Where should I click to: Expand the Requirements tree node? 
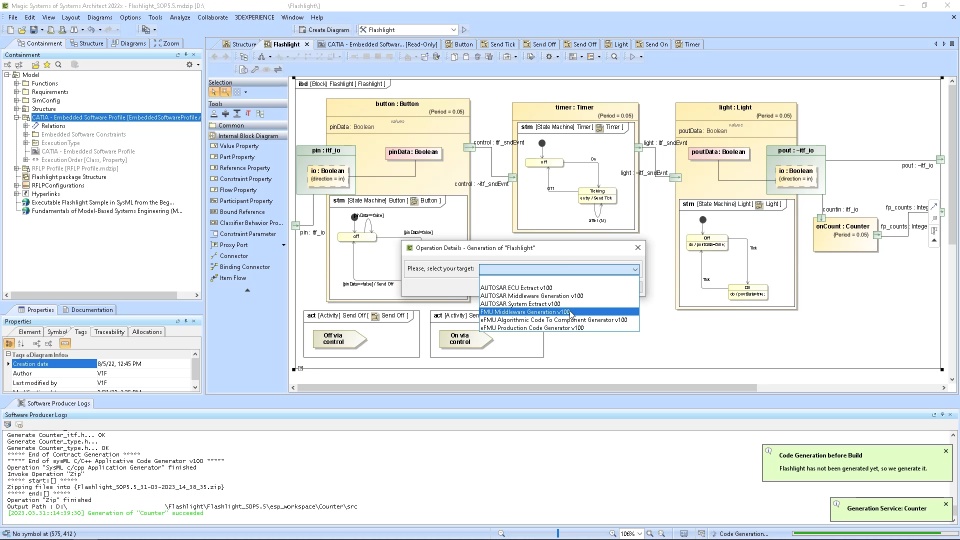pos(17,92)
